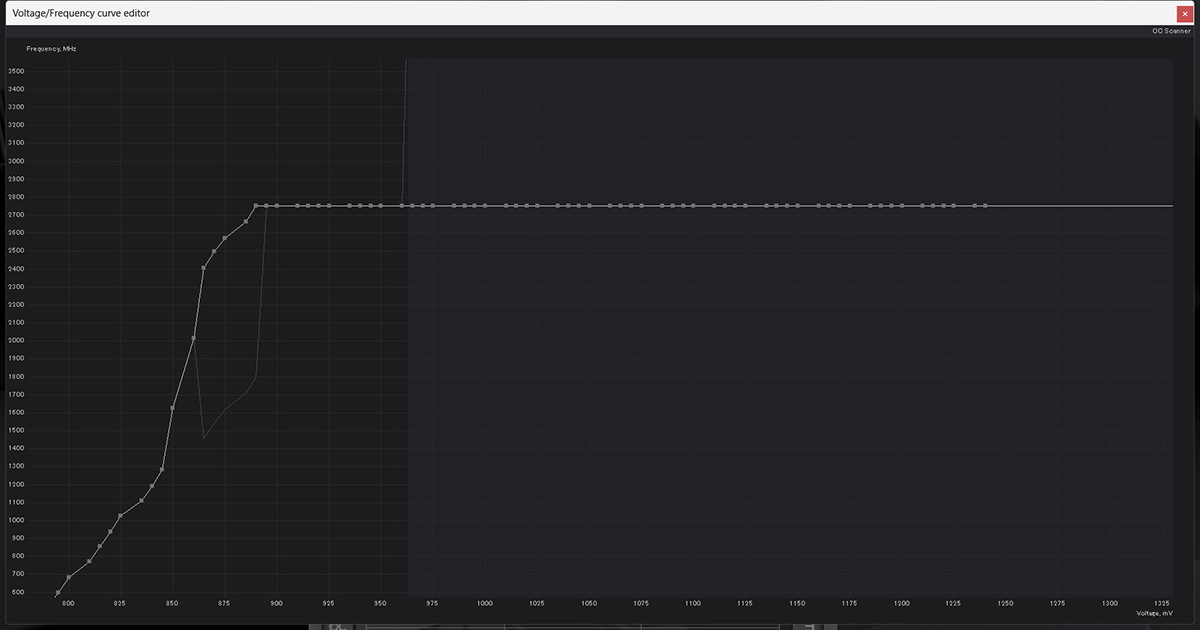Image resolution: width=1200 pixels, height=630 pixels.
Task: Click the curve point at 835 mV near 1100 MHz
Action: click(141, 500)
